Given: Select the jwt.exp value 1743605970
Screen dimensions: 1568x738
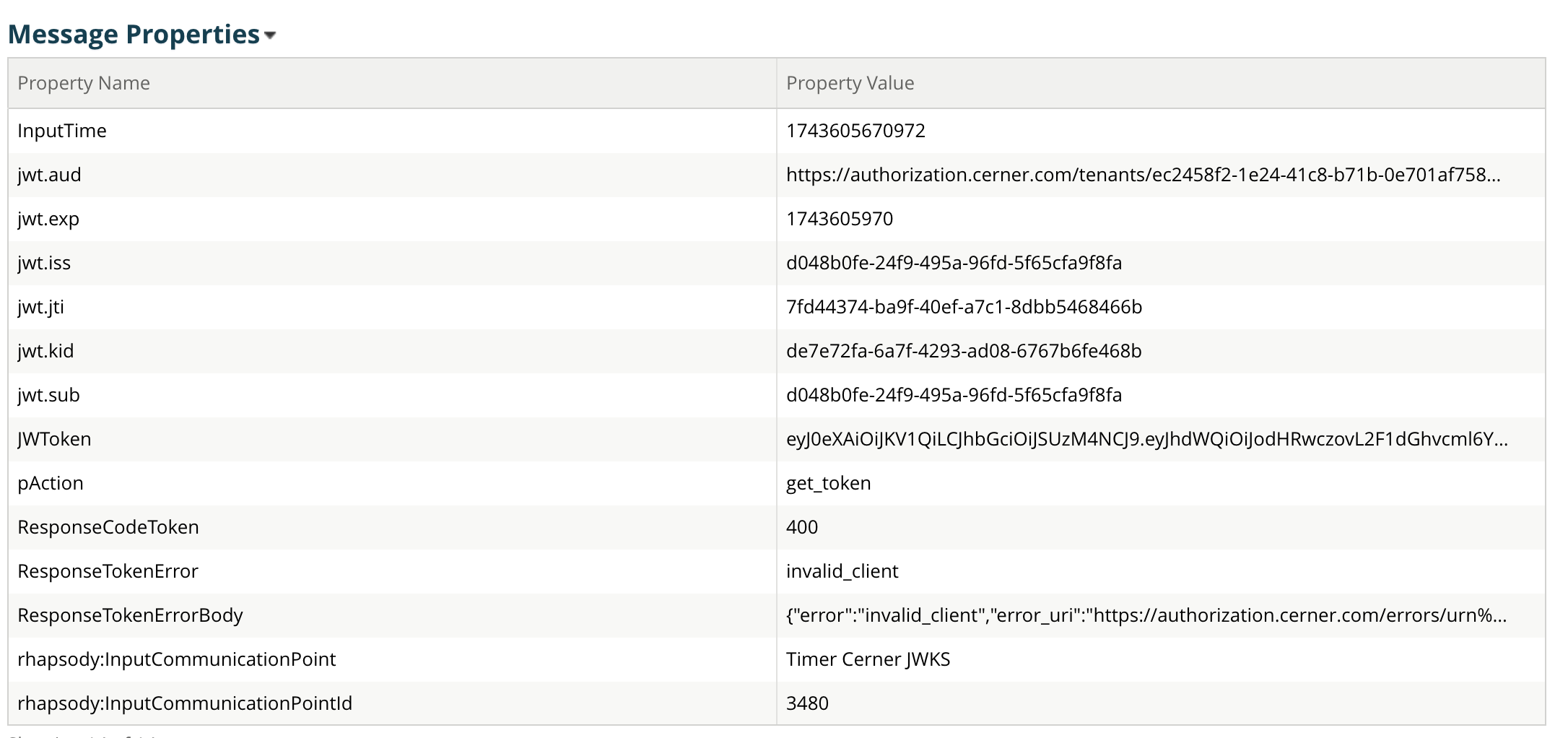Looking at the screenshot, I should 840,219.
